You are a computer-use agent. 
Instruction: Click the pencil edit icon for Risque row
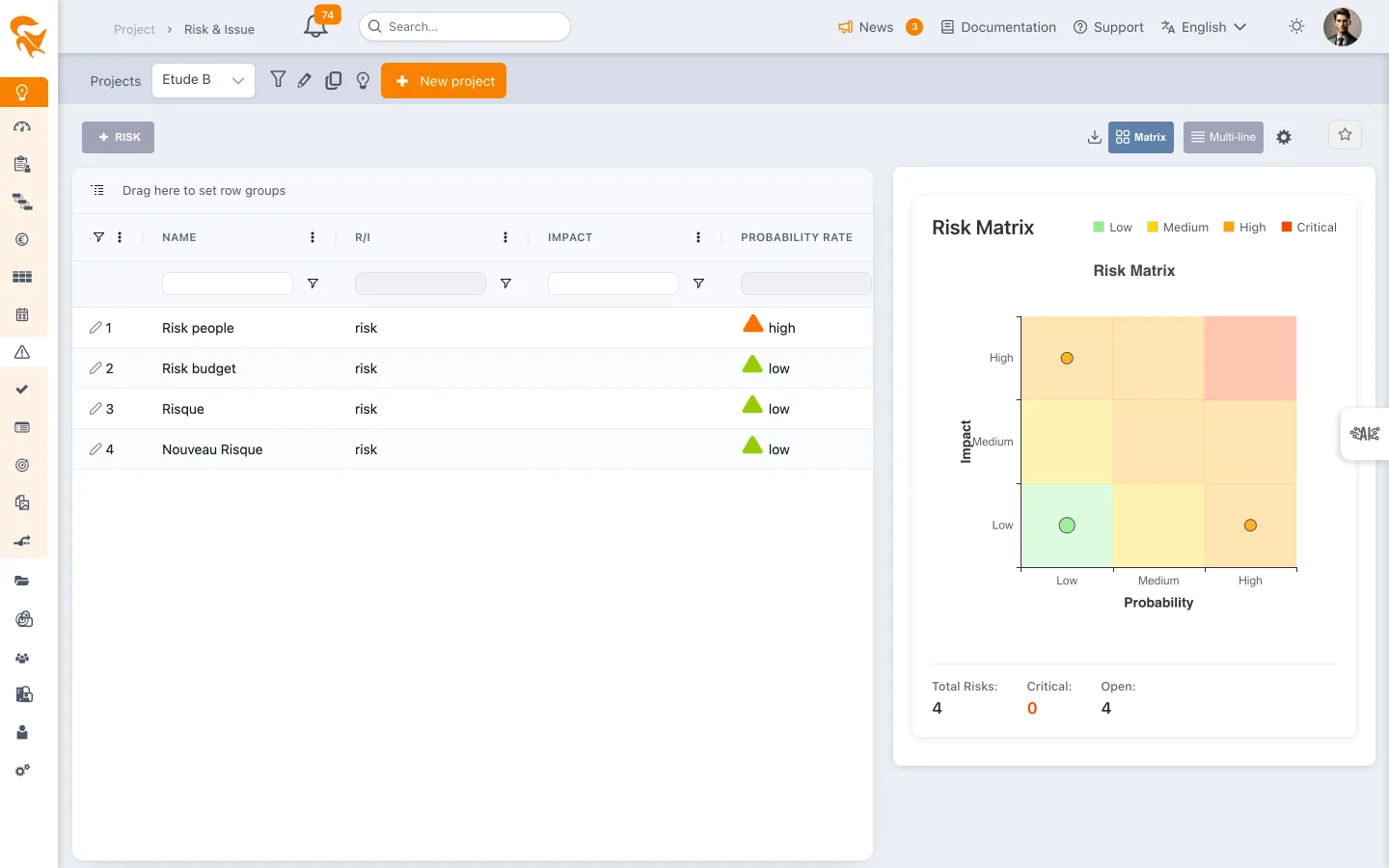tap(95, 409)
